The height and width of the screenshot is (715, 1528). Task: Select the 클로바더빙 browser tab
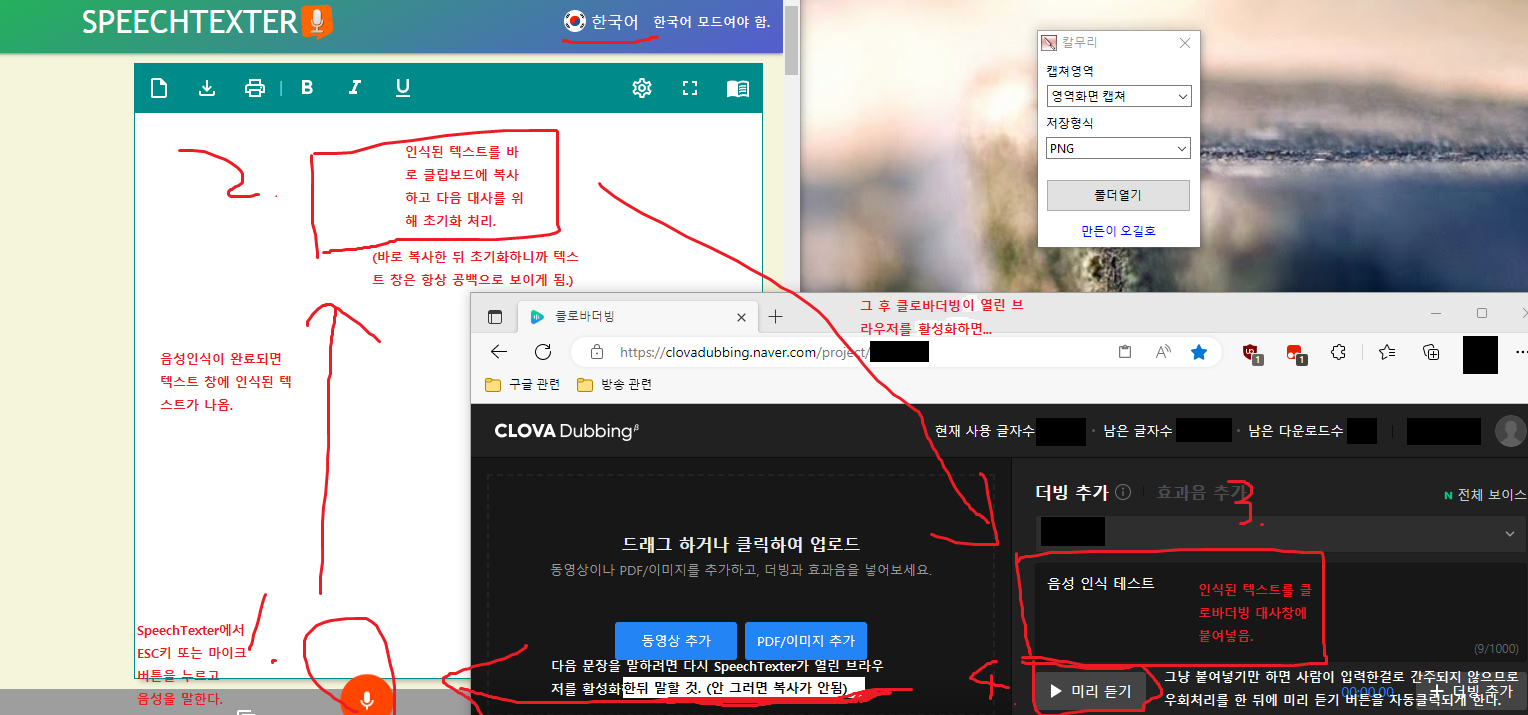(x=637, y=317)
